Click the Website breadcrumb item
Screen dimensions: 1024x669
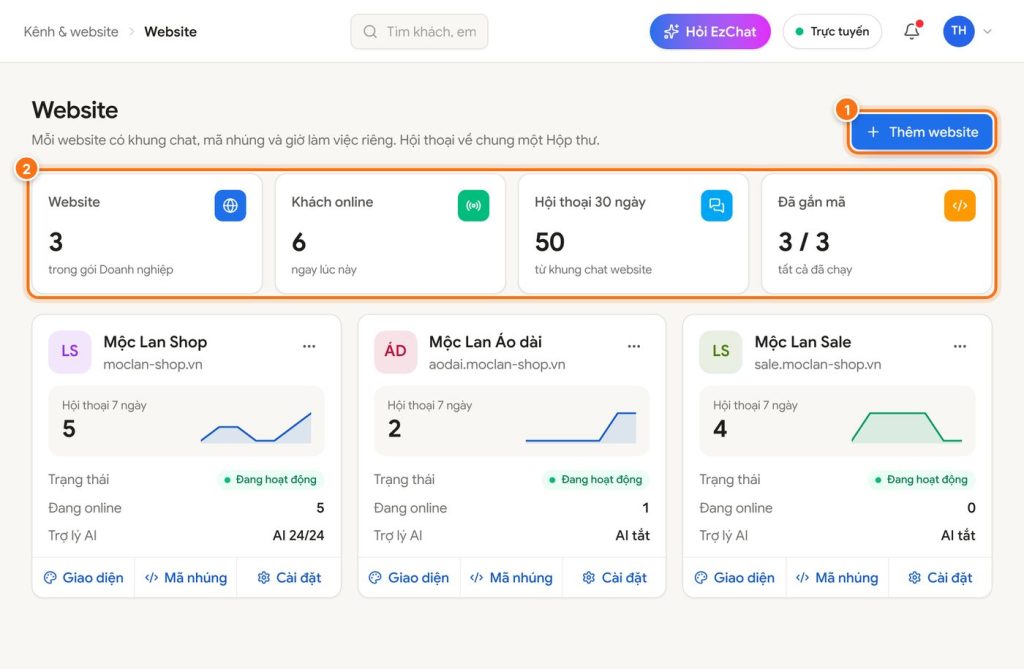tap(170, 31)
